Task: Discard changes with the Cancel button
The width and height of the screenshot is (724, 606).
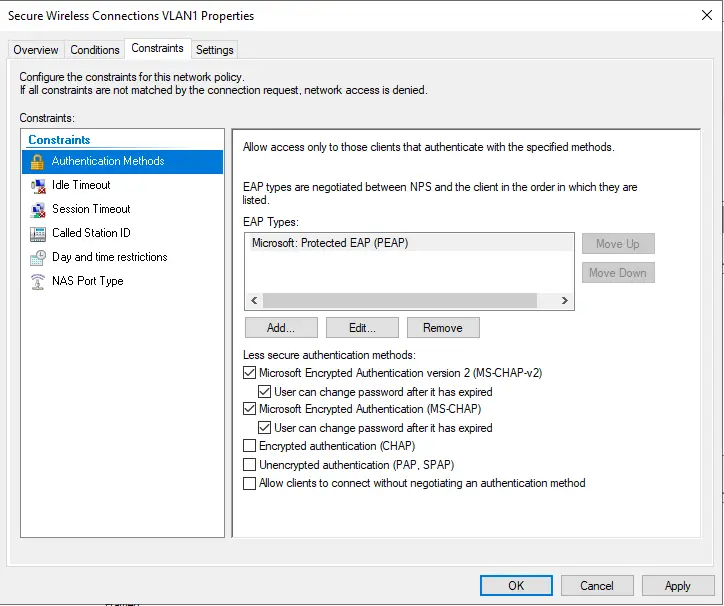Action: 597,586
